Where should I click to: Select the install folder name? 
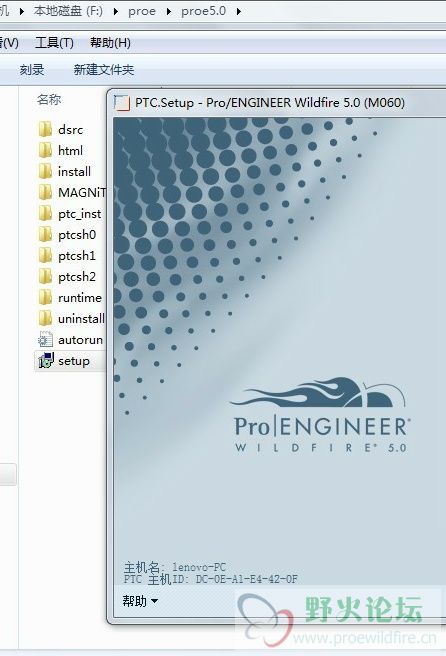pos(74,172)
